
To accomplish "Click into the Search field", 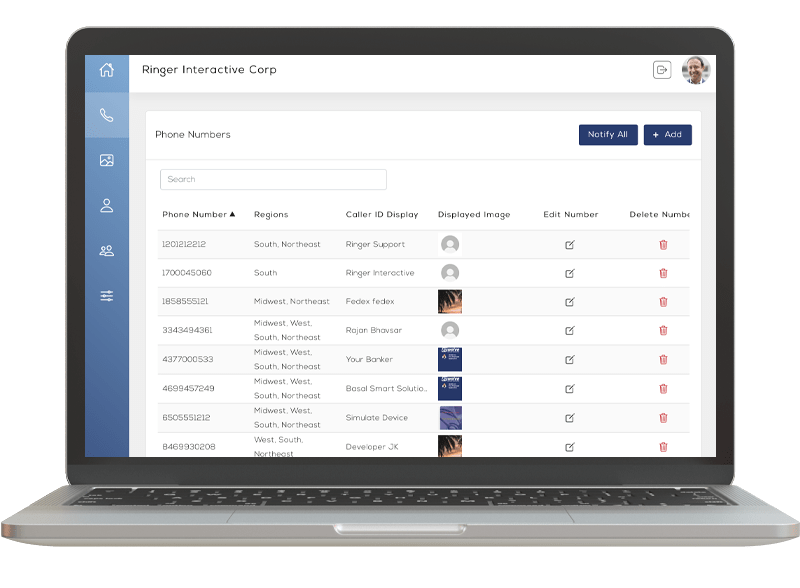I will click(x=273, y=180).
